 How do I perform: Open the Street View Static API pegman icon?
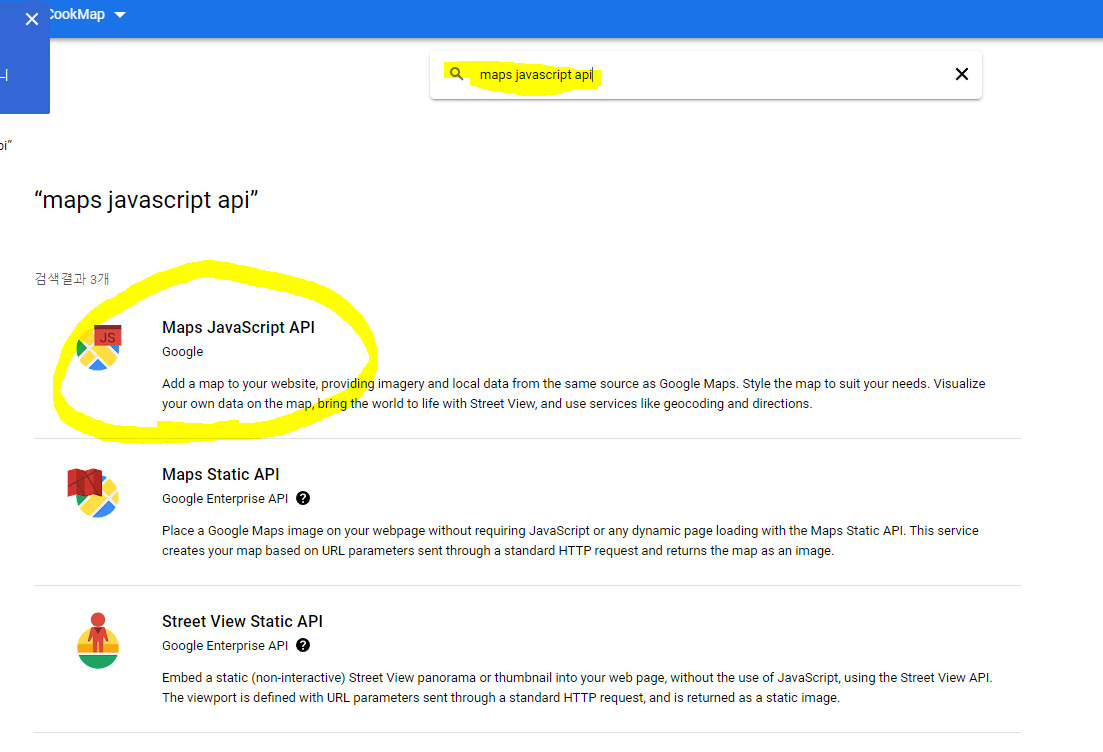click(98, 640)
